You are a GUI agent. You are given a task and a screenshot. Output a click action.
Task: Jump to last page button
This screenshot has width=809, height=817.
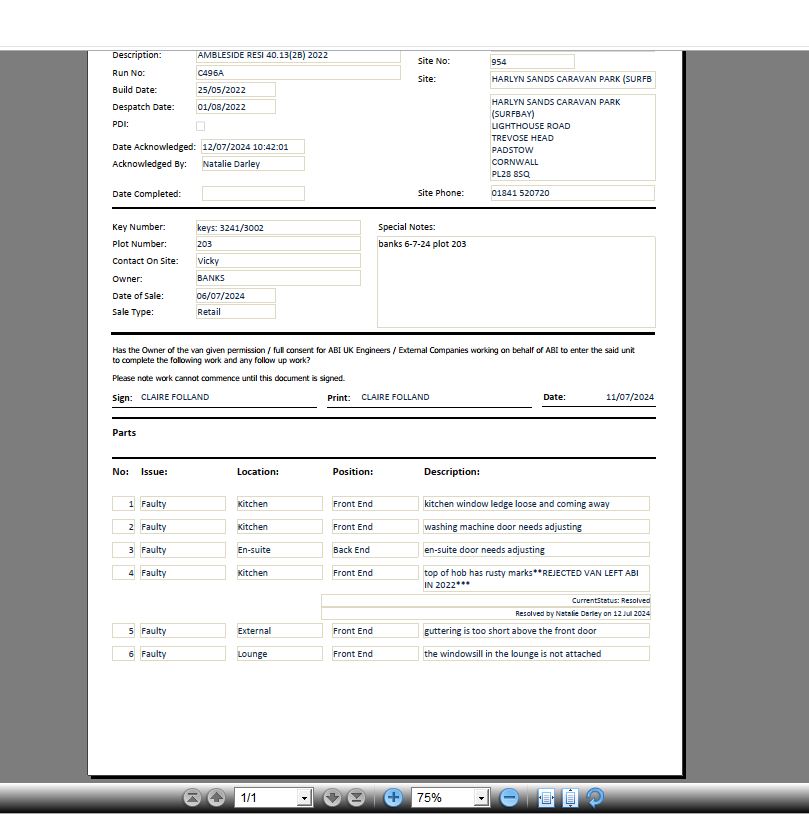coord(356,798)
